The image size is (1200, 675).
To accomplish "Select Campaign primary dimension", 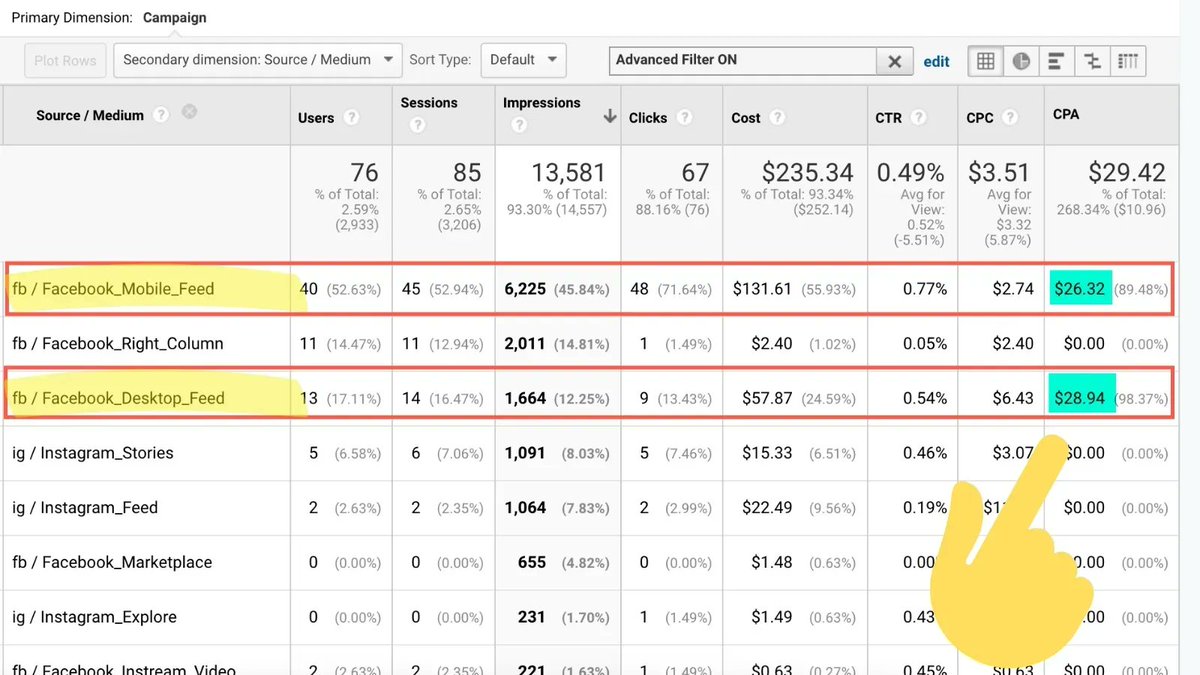I will click(x=175, y=18).
